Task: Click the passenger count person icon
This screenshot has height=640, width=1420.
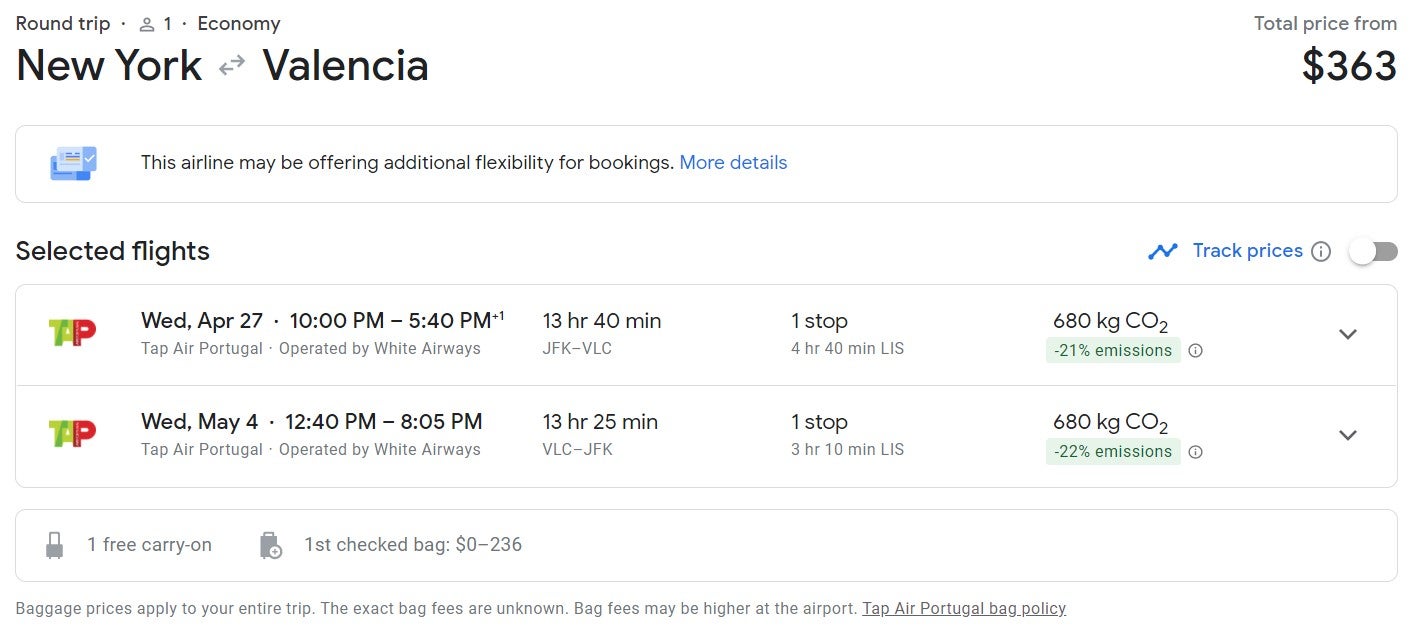Action: (146, 24)
